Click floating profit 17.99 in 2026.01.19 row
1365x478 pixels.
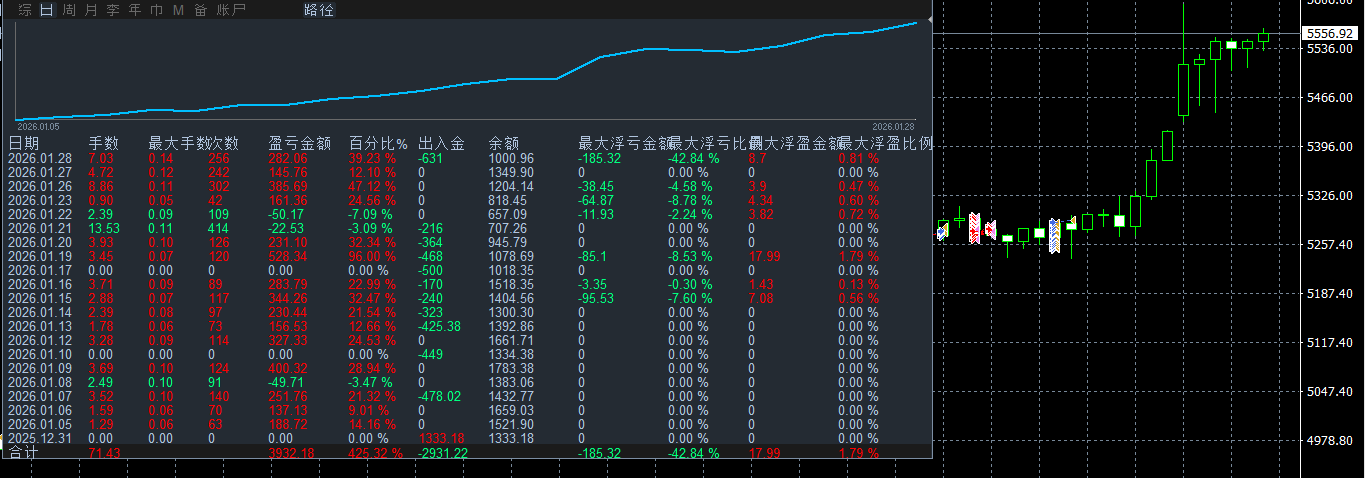pyautogui.click(x=765, y=256)
